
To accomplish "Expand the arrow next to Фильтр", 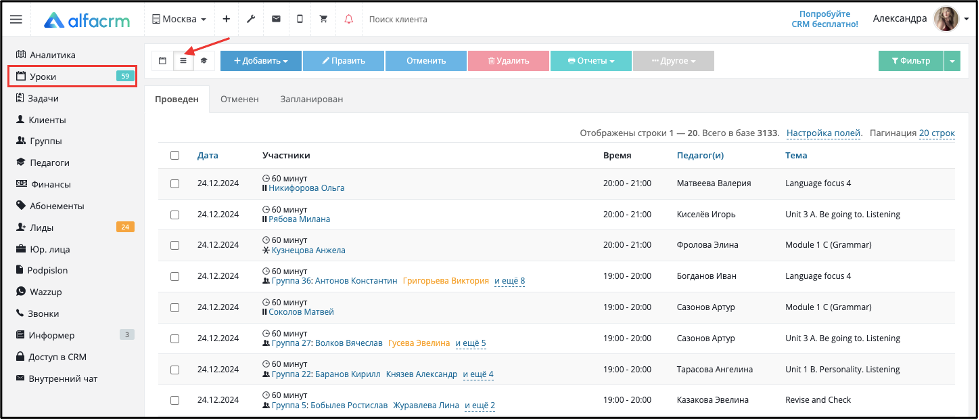I will (x=952, y=61).
